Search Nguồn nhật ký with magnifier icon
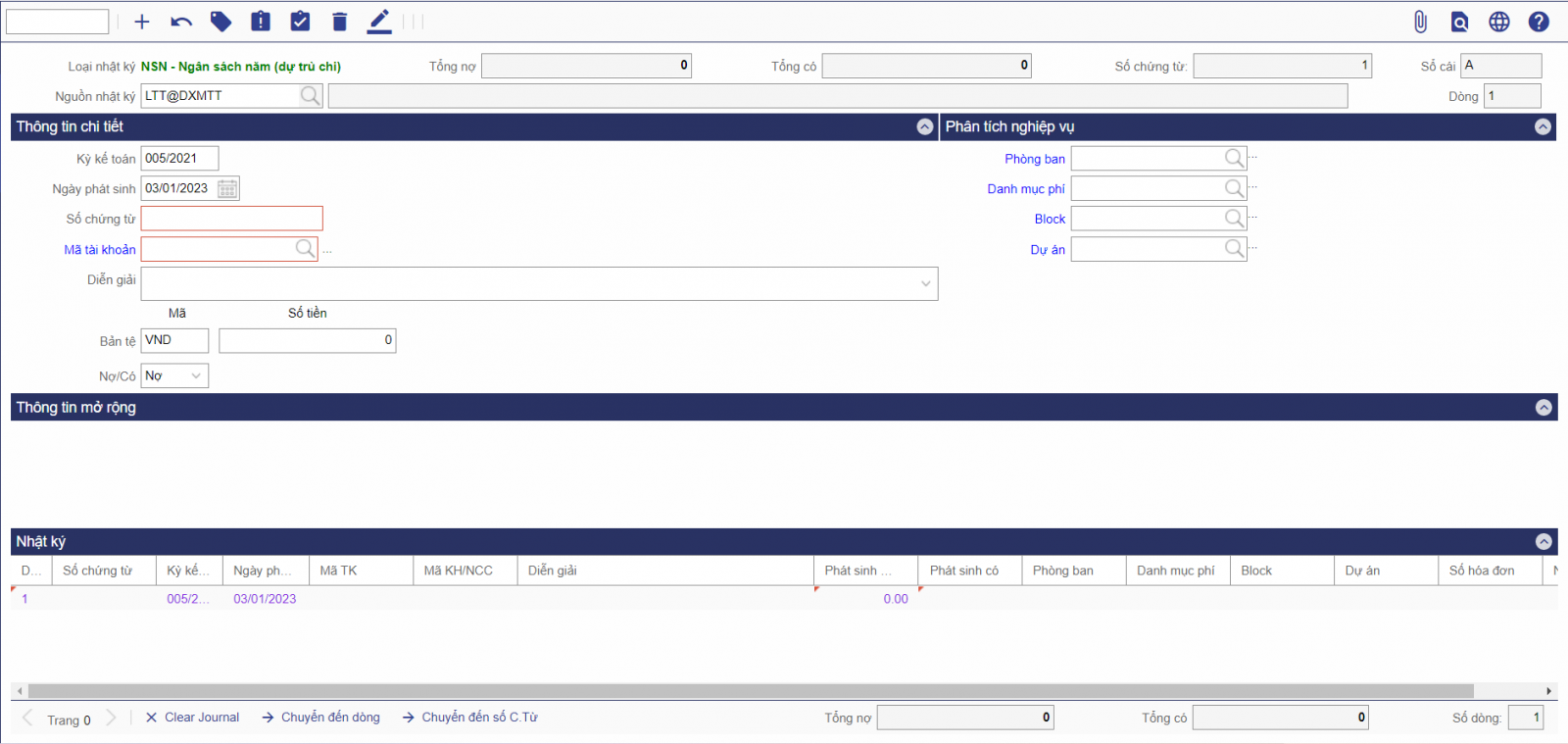 pyautogui.click(x=310, y=95)
